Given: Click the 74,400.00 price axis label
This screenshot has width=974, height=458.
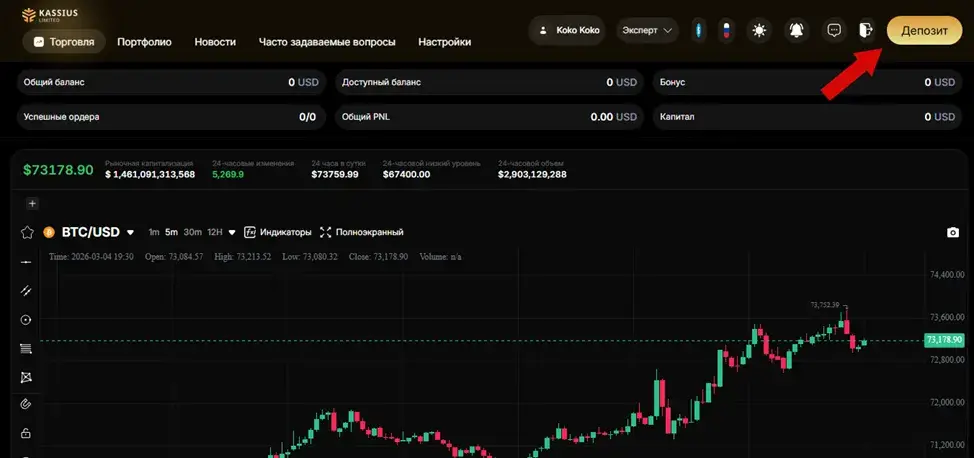Looking at the screenshot, I should point(947,274).
